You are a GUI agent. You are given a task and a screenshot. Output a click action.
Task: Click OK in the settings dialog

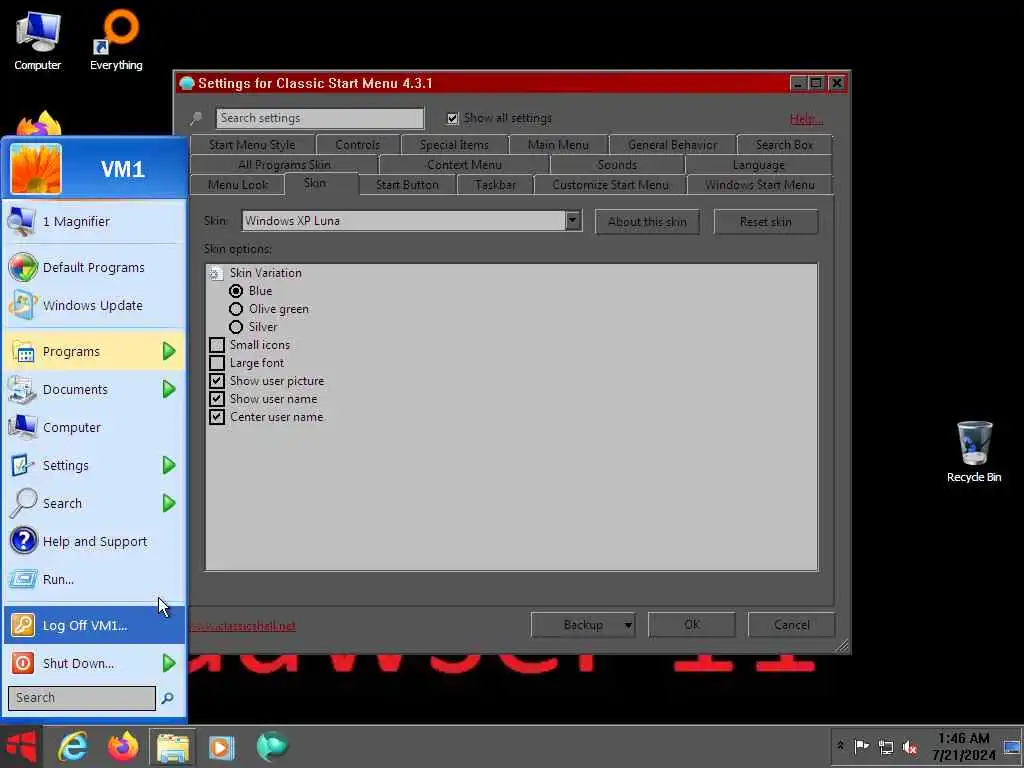692,625
